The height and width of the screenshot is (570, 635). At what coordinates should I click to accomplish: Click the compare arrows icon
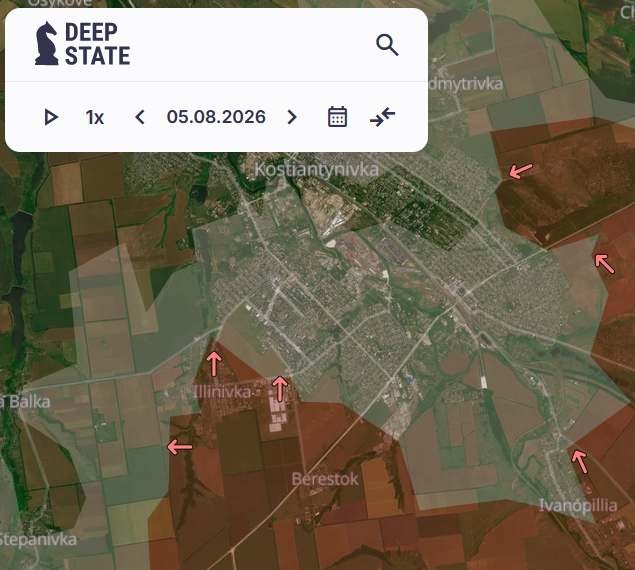click(382, 117)
